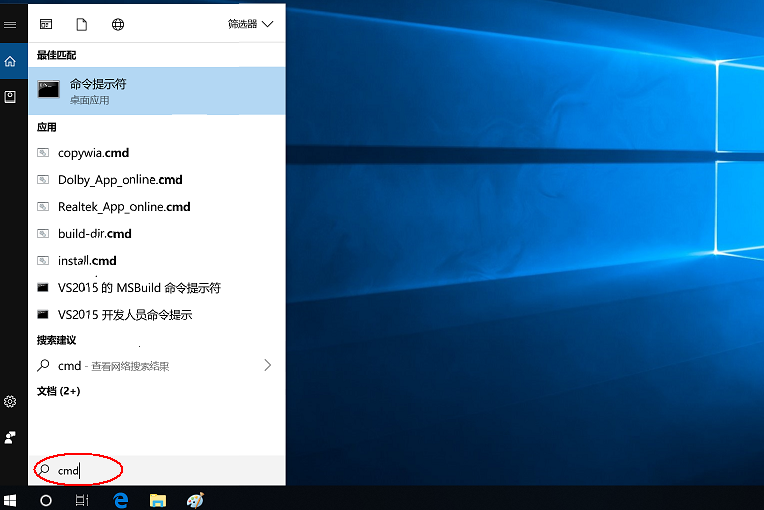Filter results by Documents icon
Screen dimensions: 764x510
pos(82,24)
